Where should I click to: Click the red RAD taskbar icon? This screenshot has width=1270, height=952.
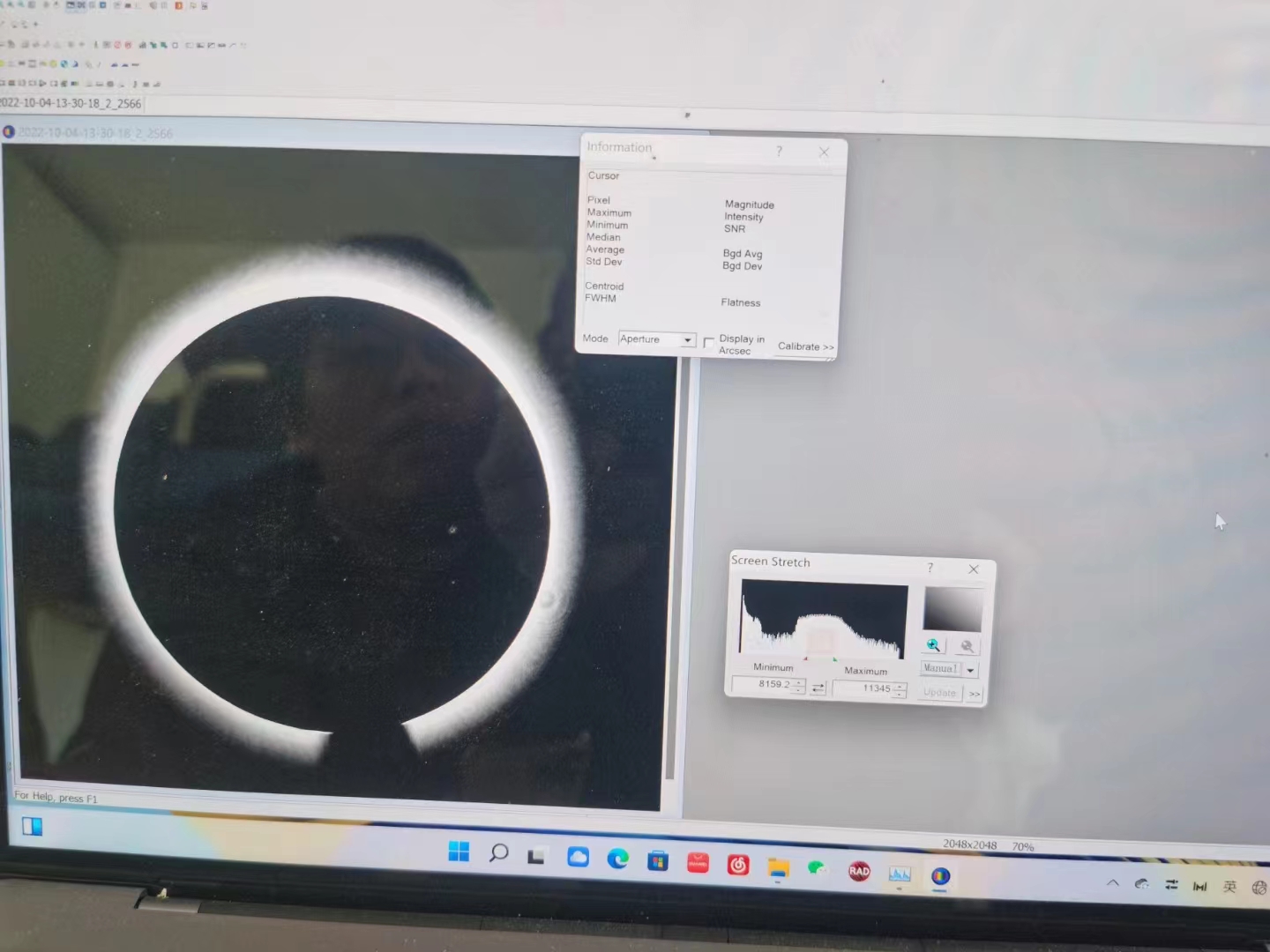pos(858,871)
